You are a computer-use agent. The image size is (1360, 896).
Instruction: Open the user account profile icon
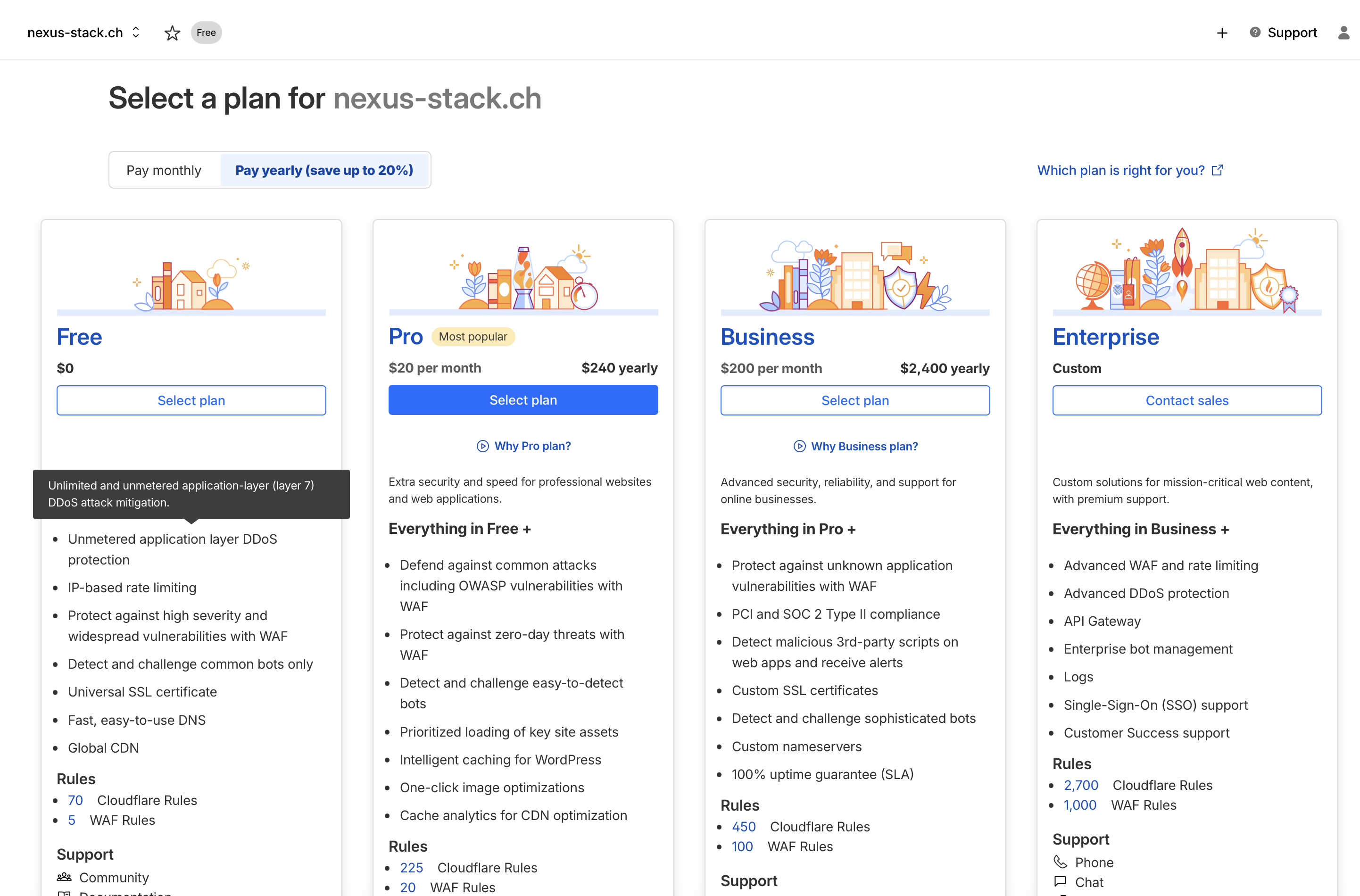tap(1343, 33)
